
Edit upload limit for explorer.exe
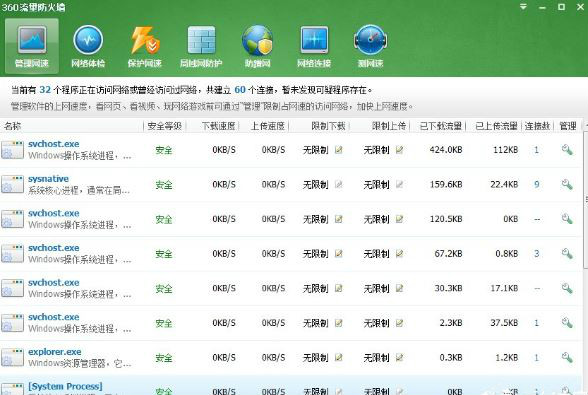pyautogui.click(x=399, y=358)
